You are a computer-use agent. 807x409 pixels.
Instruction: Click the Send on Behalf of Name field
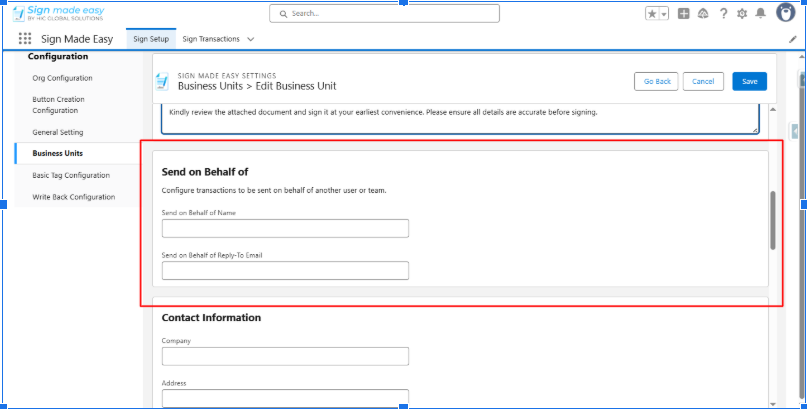285,228
